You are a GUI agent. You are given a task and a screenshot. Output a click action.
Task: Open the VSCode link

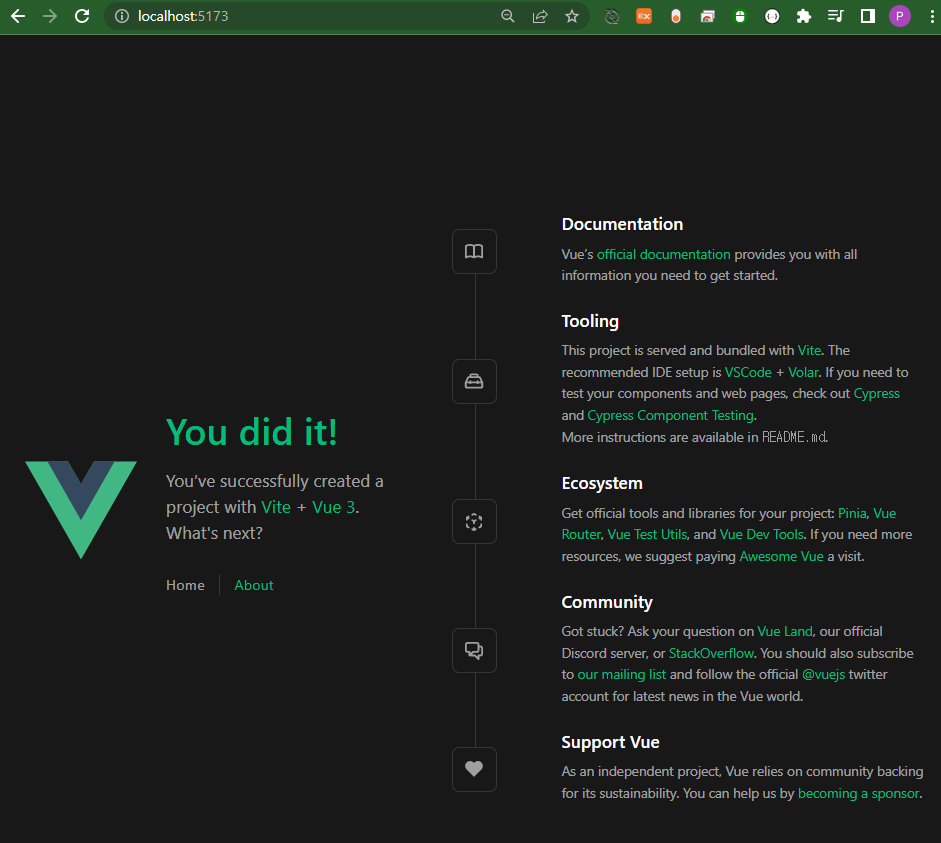click(748, 373)
